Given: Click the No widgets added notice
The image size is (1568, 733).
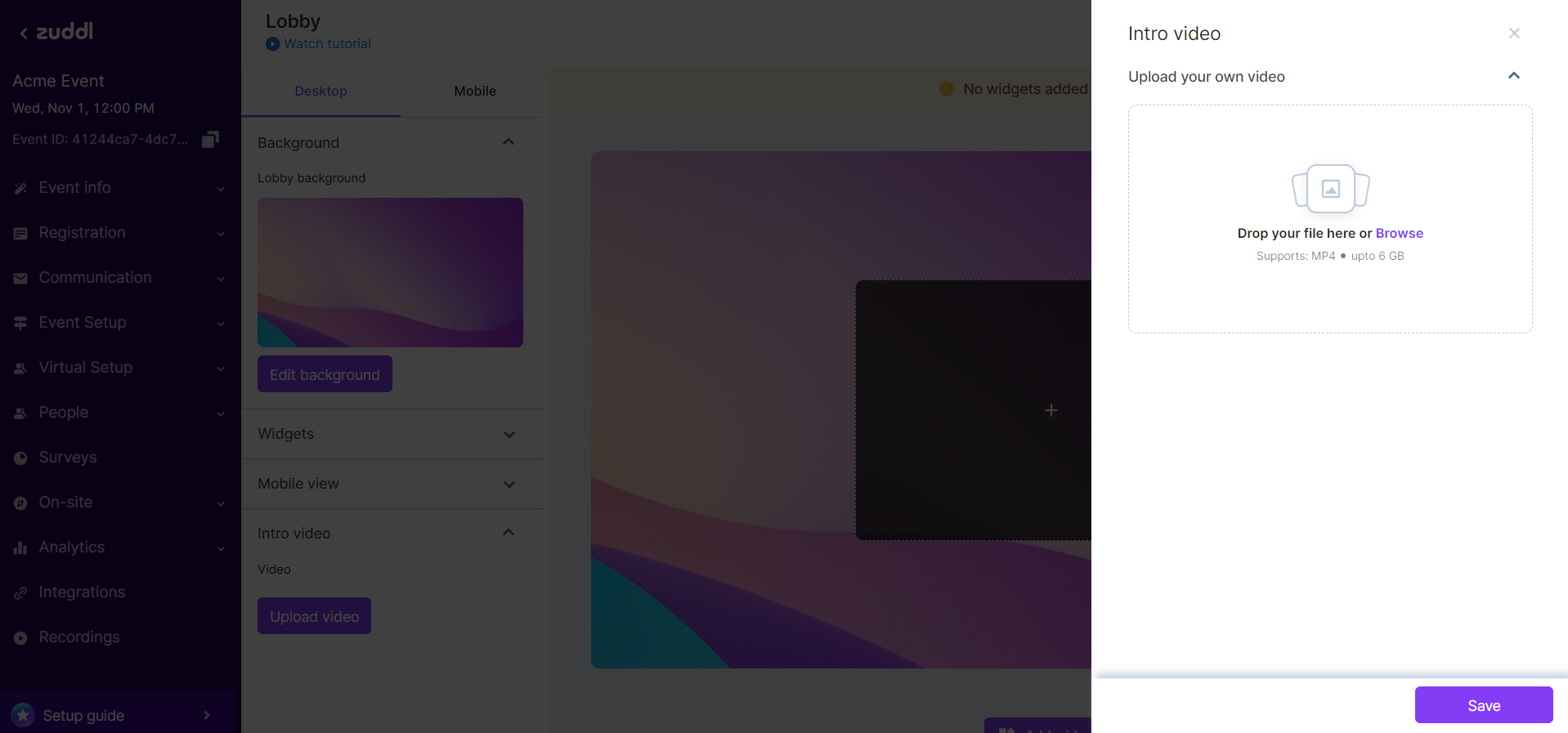Looking at the screenshot, I should [1025, 89].
